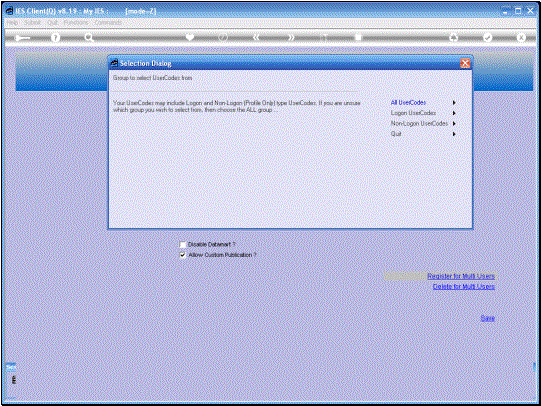Click the checkmark submit toolbar icon
The width and height of the screenshot is (541, 406).
pos(487,37)
